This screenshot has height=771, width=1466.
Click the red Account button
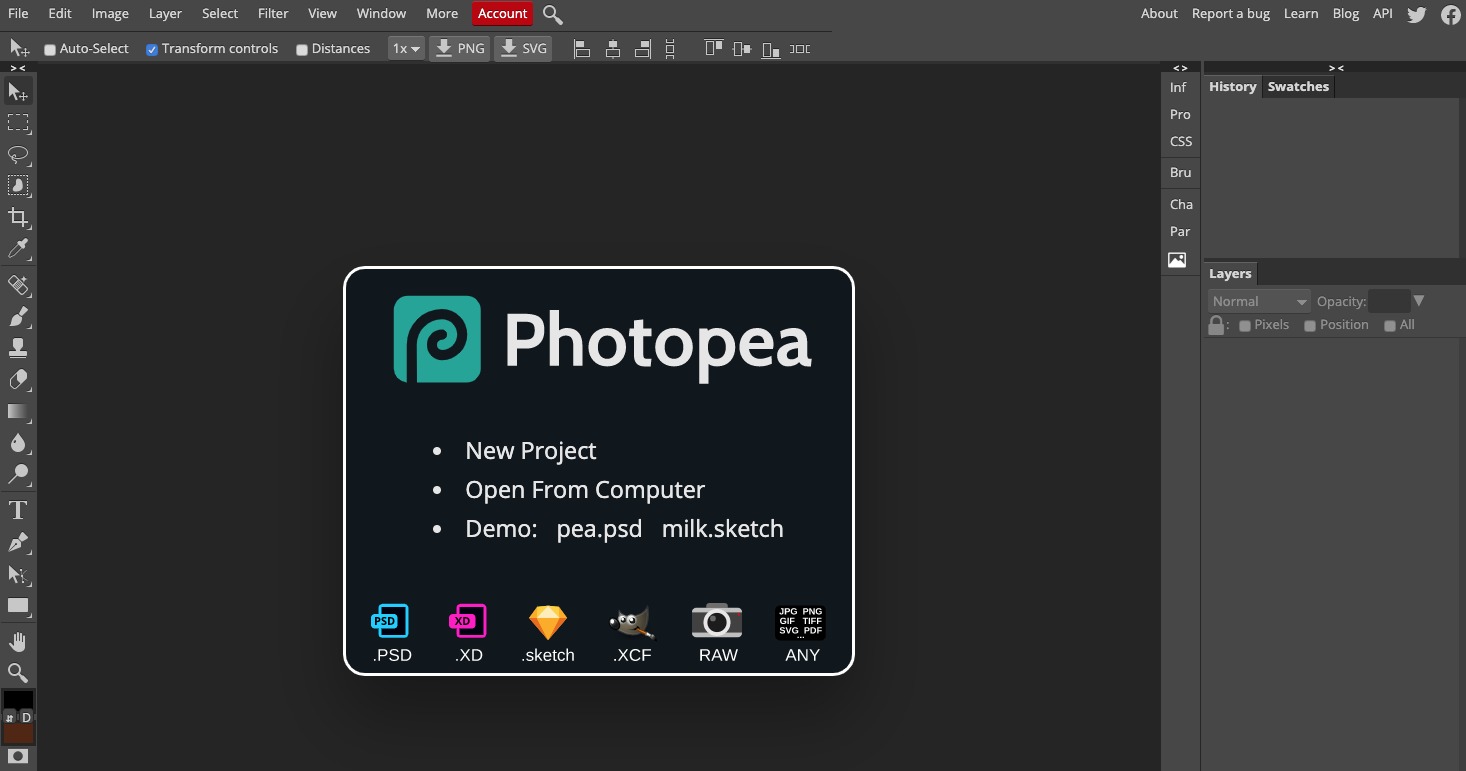click(502, 14)
